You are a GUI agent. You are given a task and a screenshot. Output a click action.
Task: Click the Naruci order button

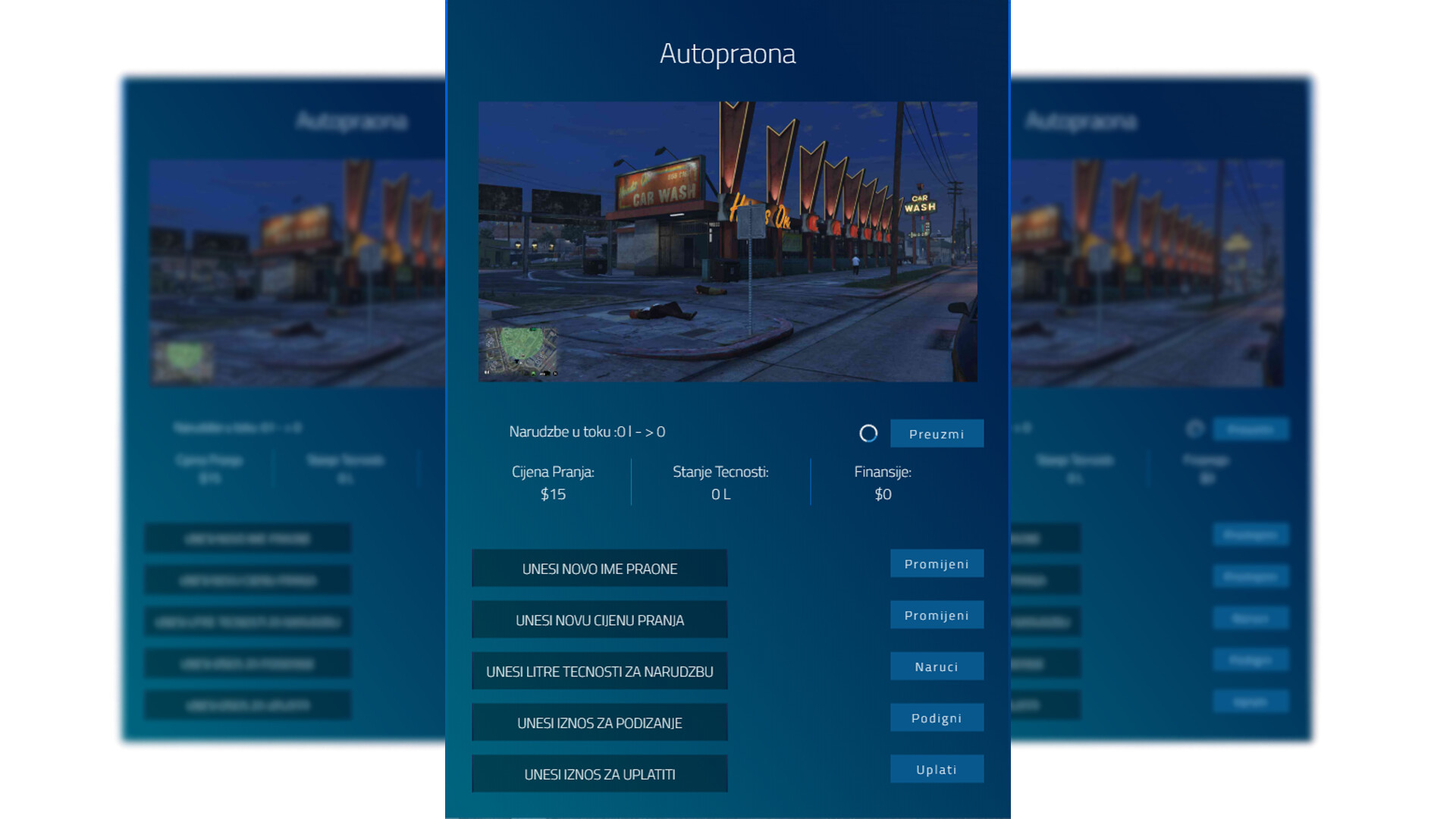937,667
